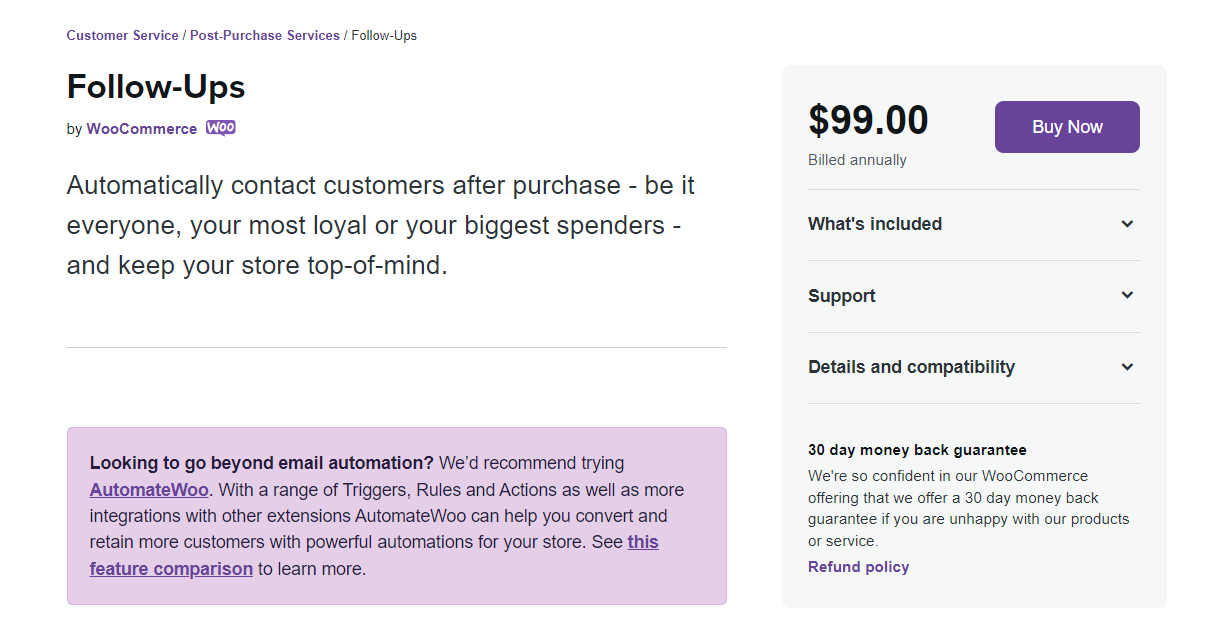1215x631 pixels.
Task: Click the purple Woo logo badge
Action: 221,128
